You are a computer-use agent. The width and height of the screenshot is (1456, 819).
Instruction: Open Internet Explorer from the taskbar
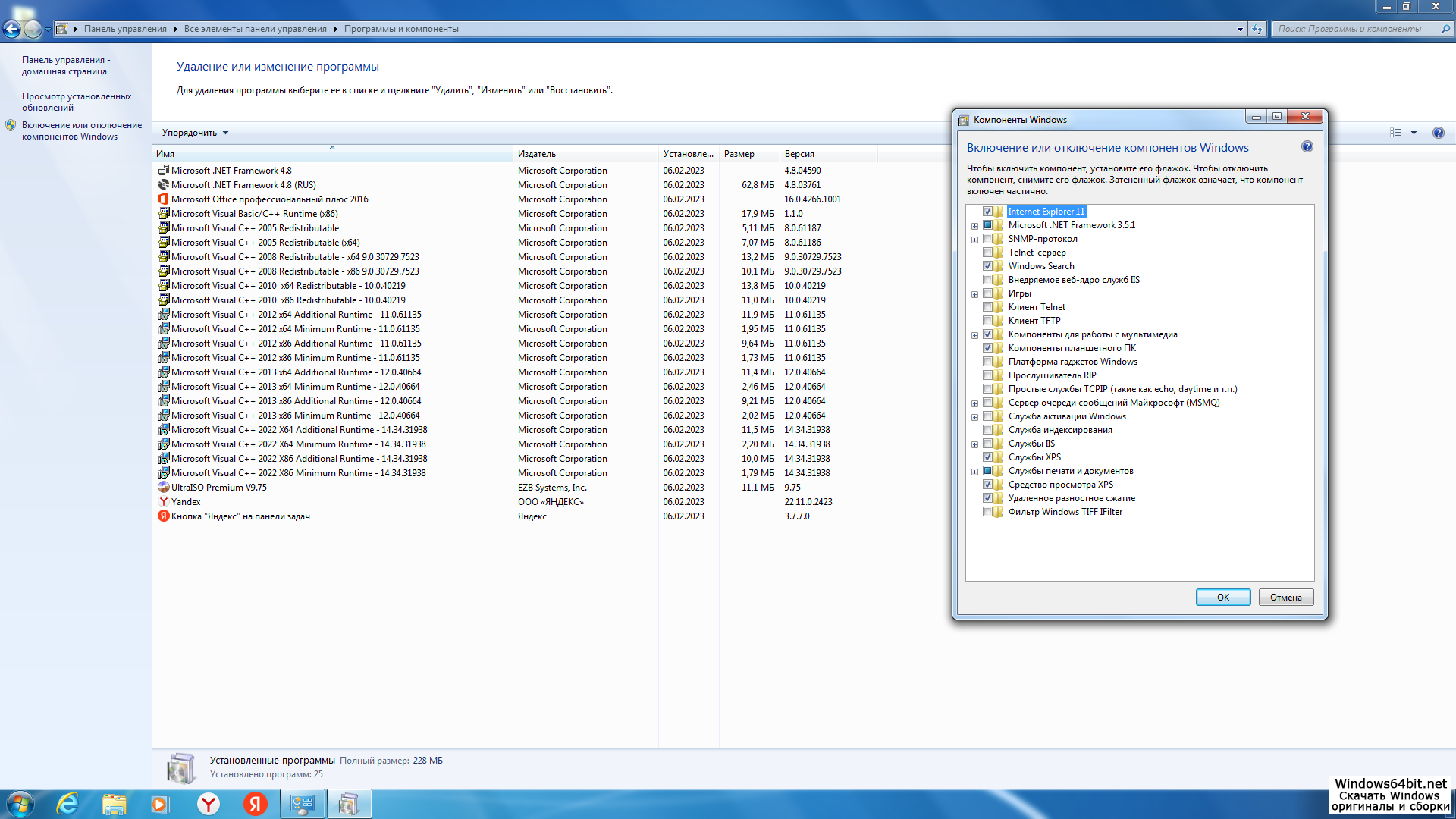68,804
